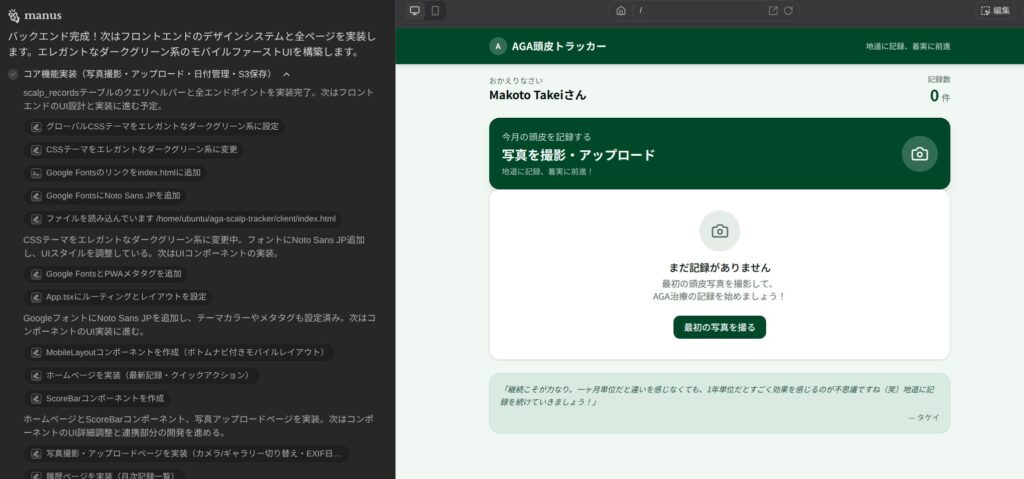Click the home icon in address bar

[x=621, y=10]
